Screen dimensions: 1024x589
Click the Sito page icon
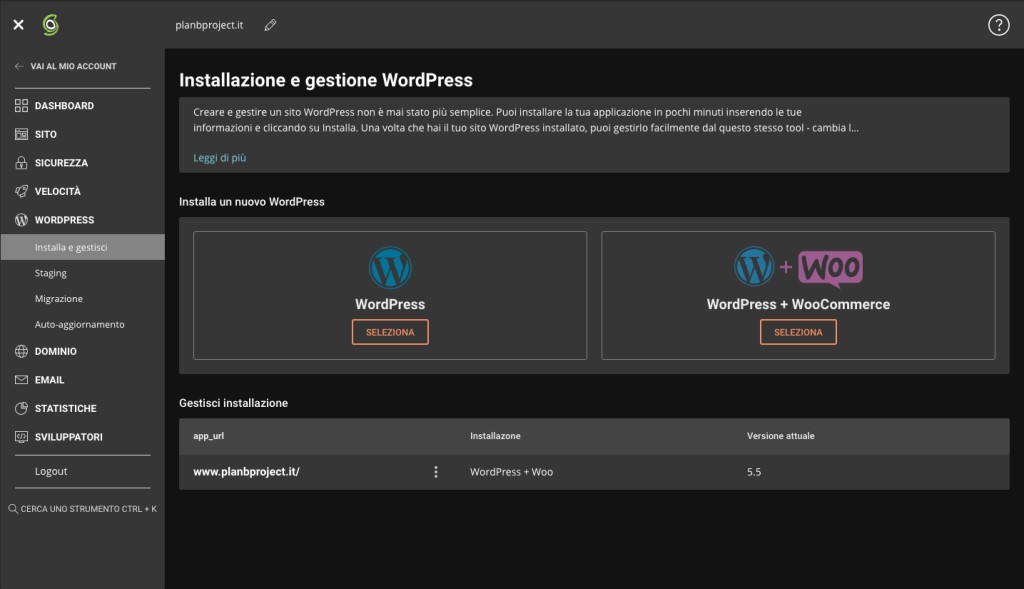22,135
